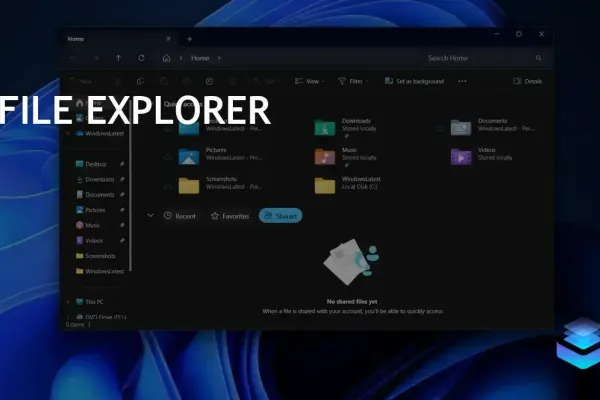Click pin icon beside sidebar Downloads

point(122,179)
